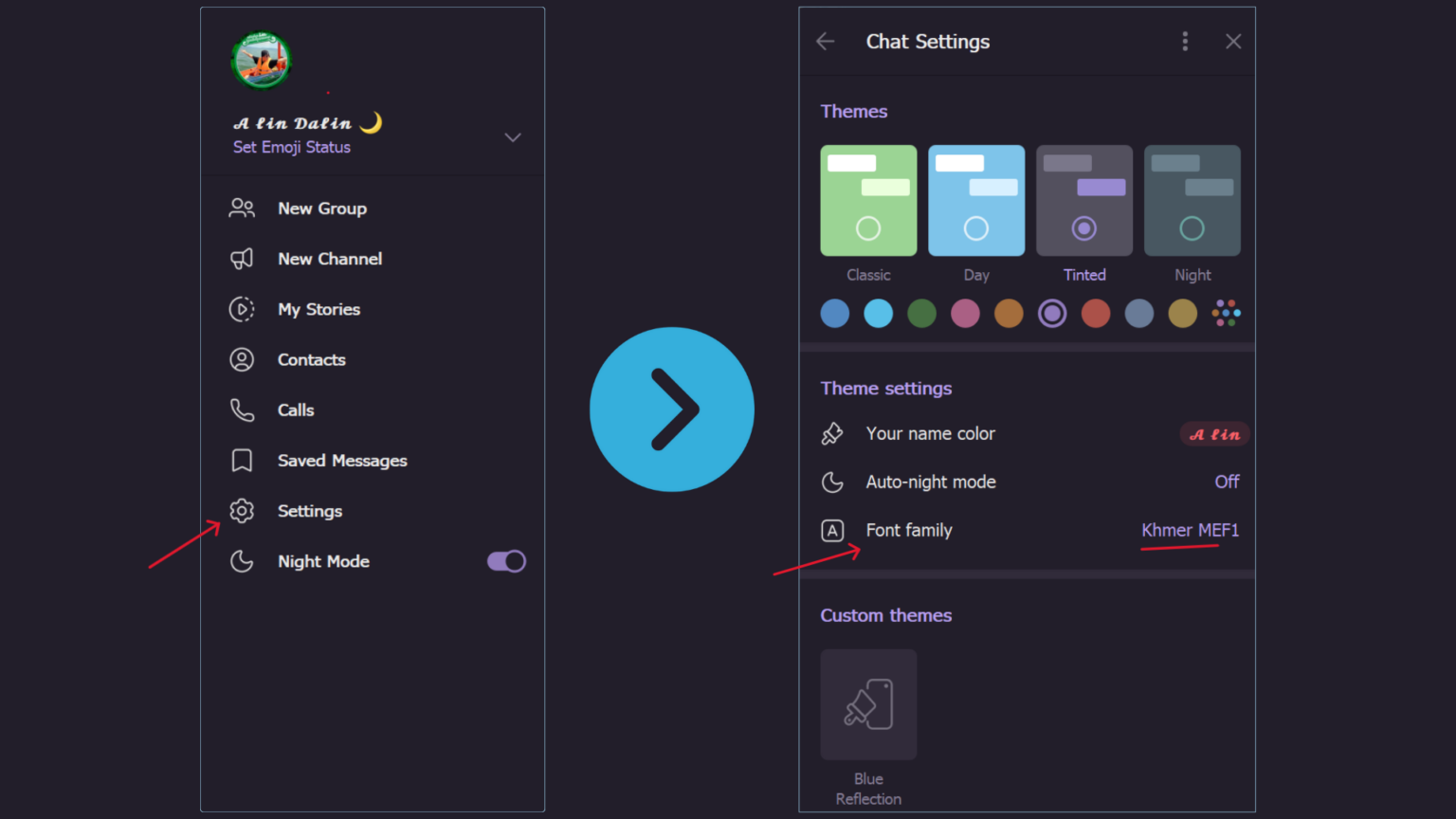Go back using the left arrow icon

826,41
